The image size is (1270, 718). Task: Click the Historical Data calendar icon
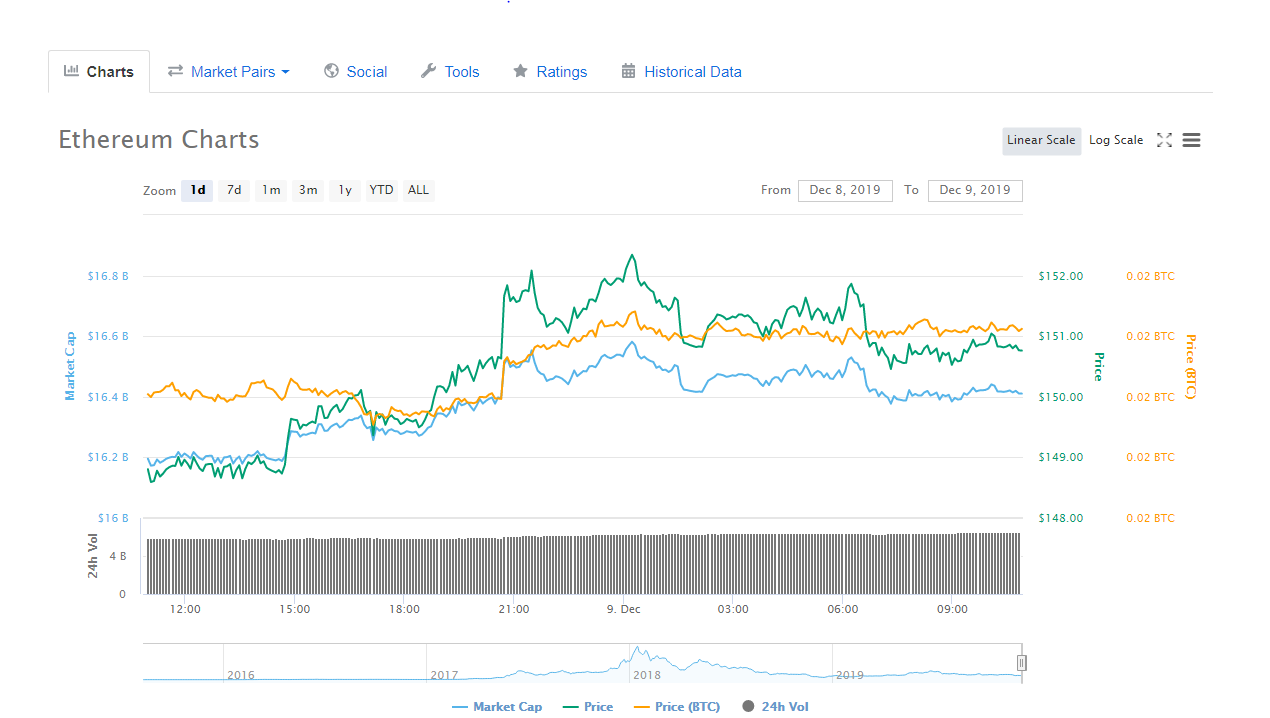tap(628, 71)
